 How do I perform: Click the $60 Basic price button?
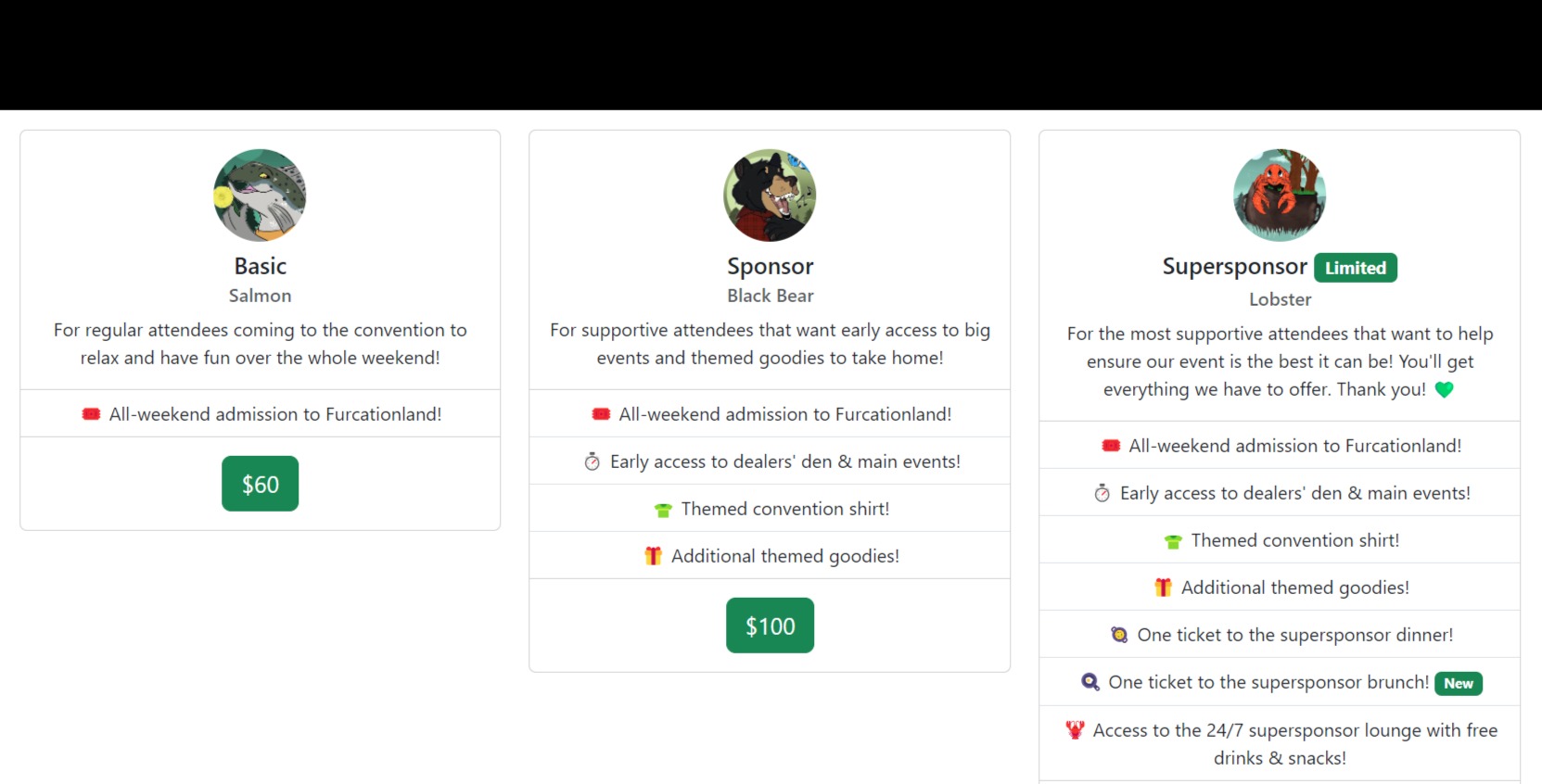260,484
